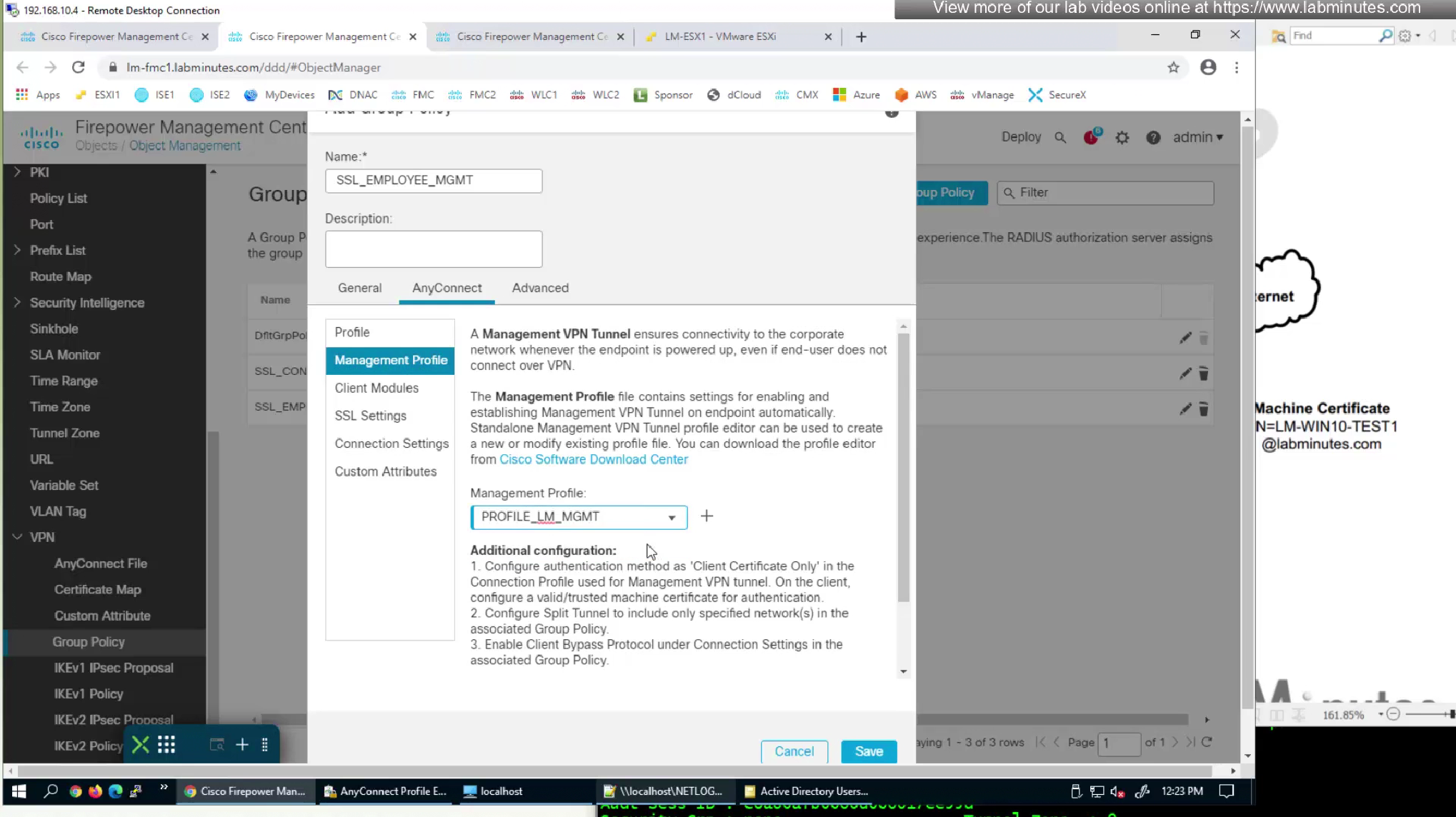
Task: Switch to the Advanced tab
Action: click(x=540, y=288)
